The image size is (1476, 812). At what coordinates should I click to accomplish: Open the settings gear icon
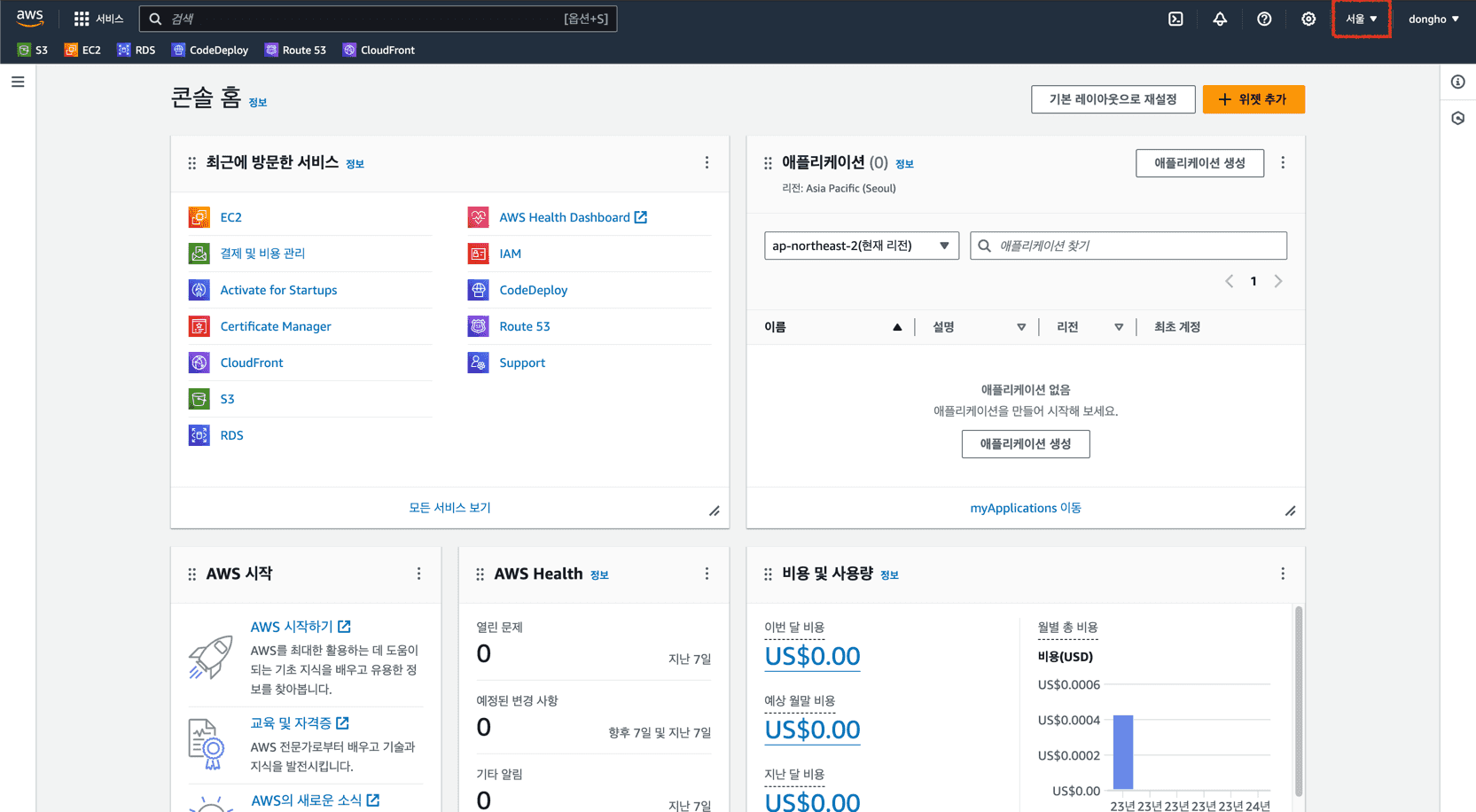click(x=1308, y=19)
